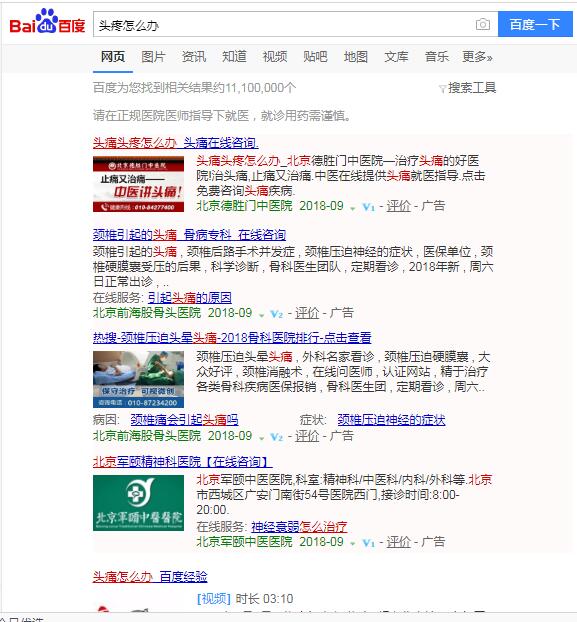
Task: Open image search camera icon
Action: (483, 25)
